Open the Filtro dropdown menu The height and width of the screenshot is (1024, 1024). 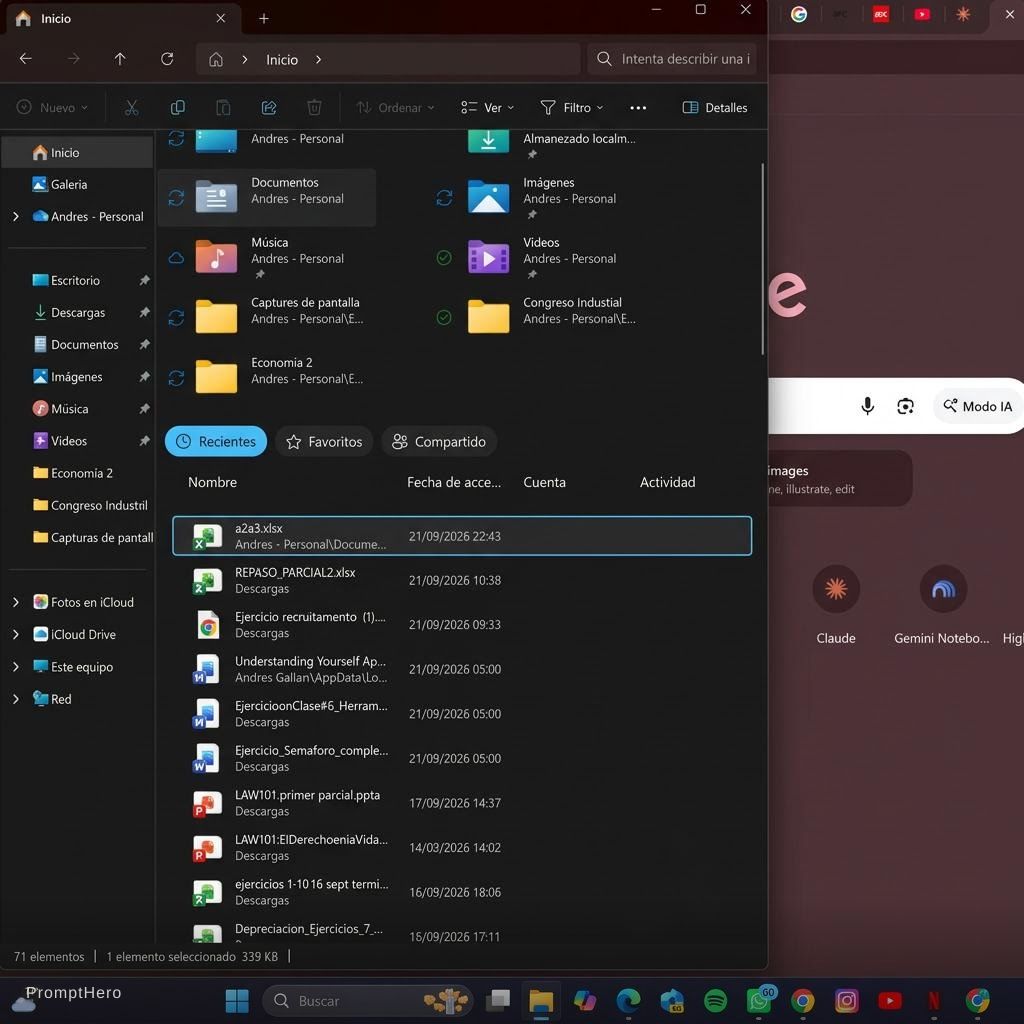[x=571, y=108]
